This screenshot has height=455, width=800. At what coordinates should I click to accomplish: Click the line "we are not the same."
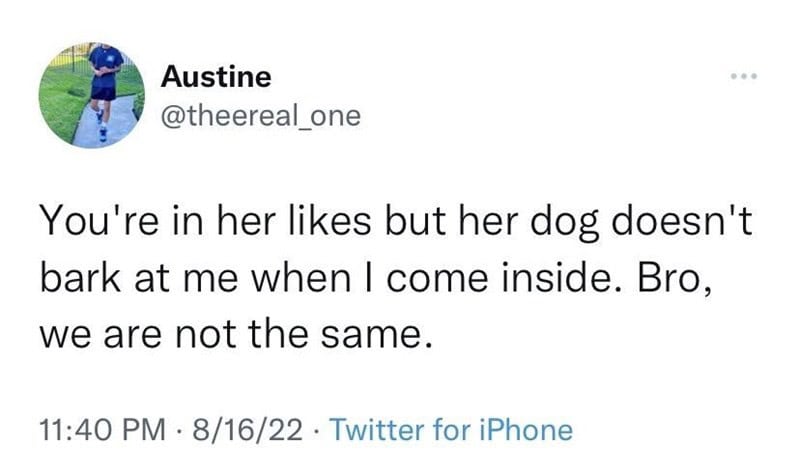236,335
